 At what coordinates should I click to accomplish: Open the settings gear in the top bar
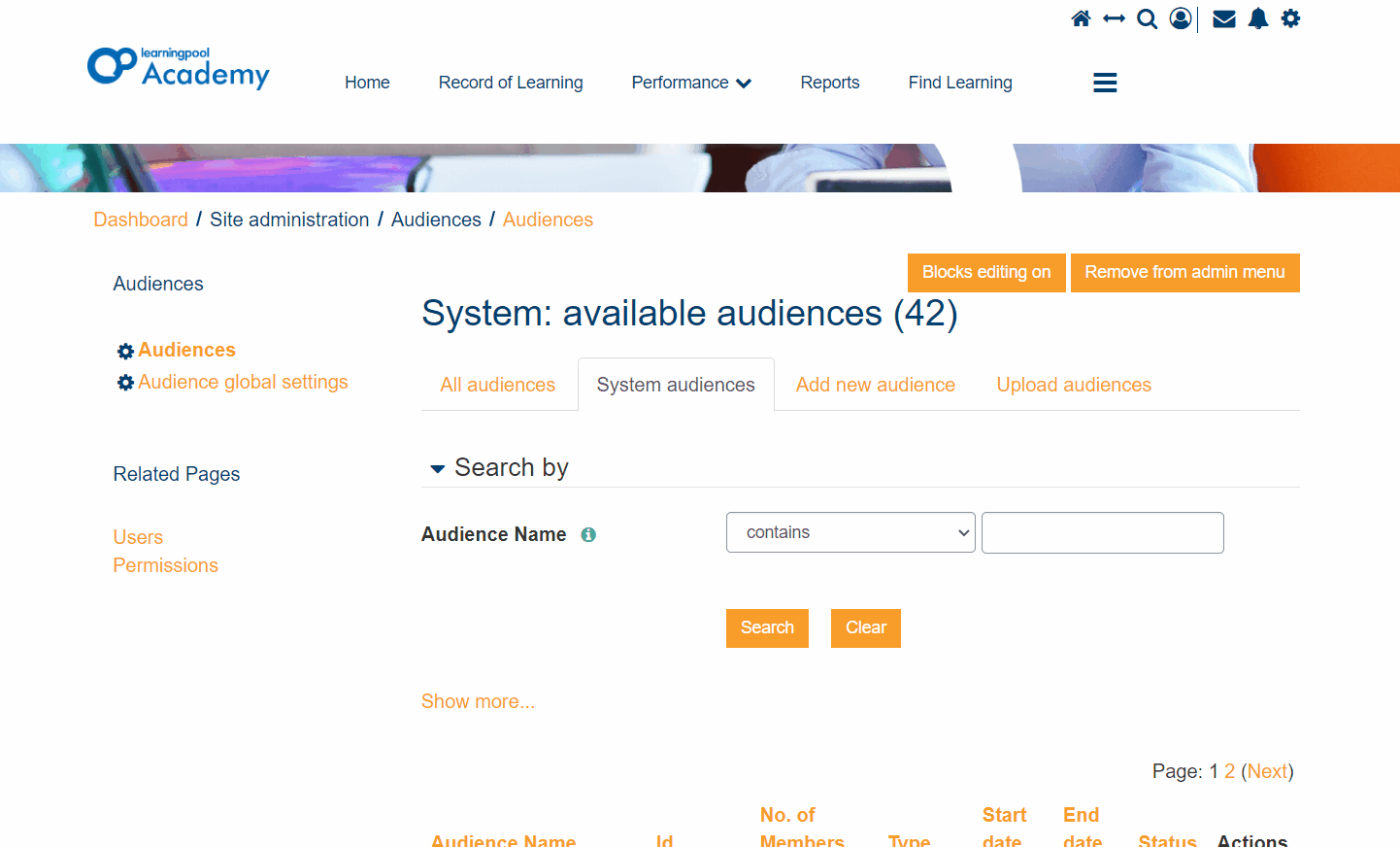click(1290, 17)
